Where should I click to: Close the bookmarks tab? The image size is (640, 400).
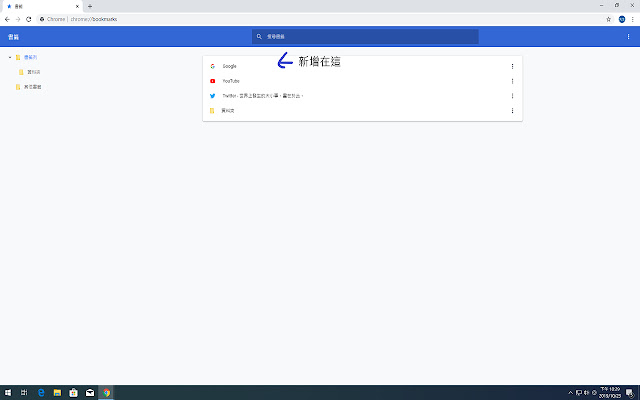pyautogui.click(x=77, y=7)
